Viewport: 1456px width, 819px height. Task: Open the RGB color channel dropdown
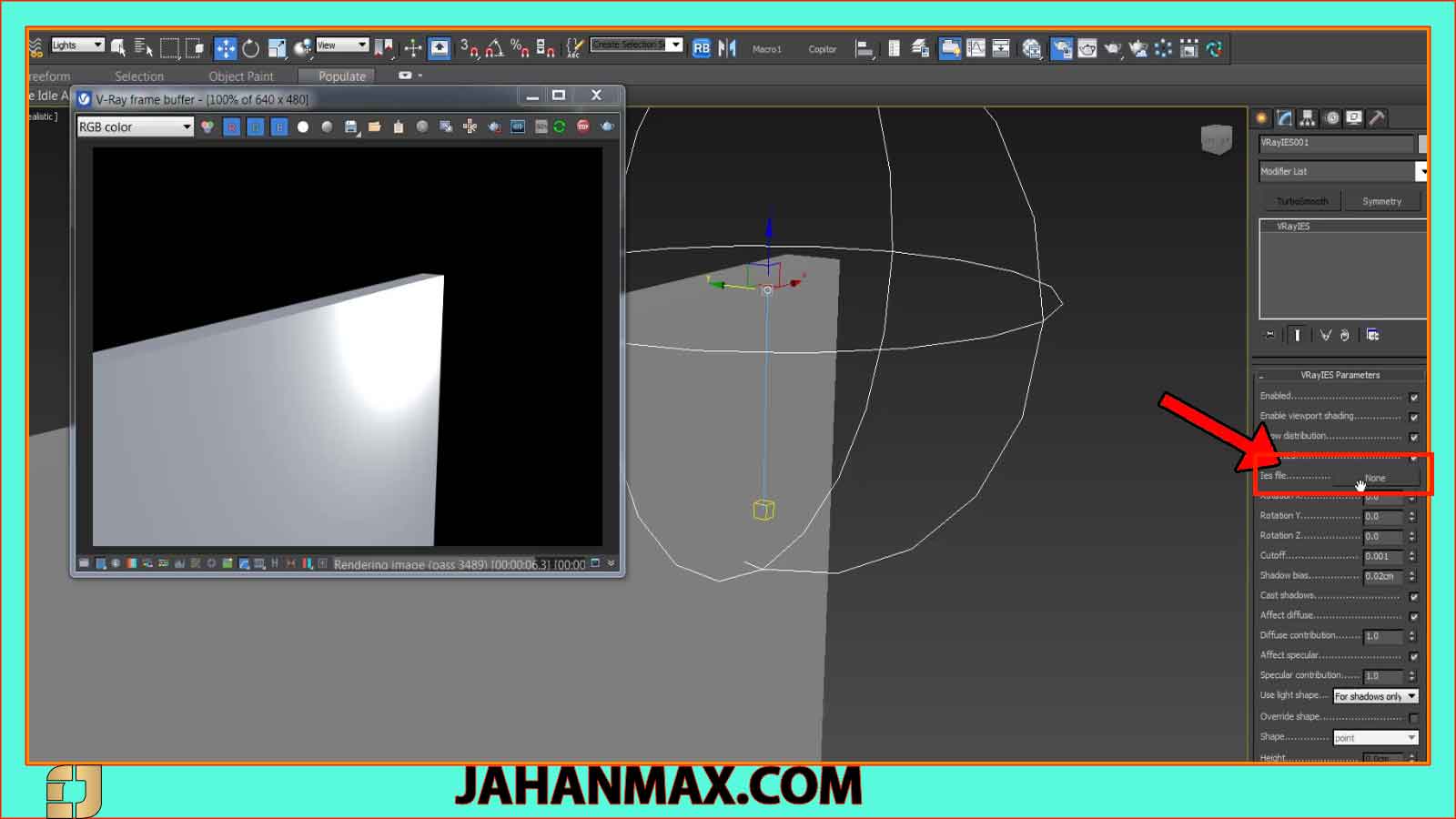[x=136, y=127]
